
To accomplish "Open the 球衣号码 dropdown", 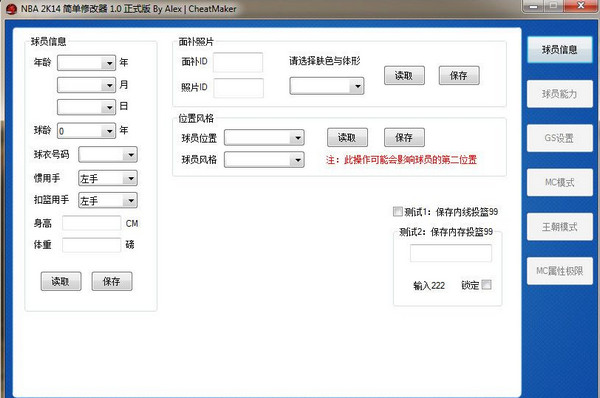I will (108, 155).
